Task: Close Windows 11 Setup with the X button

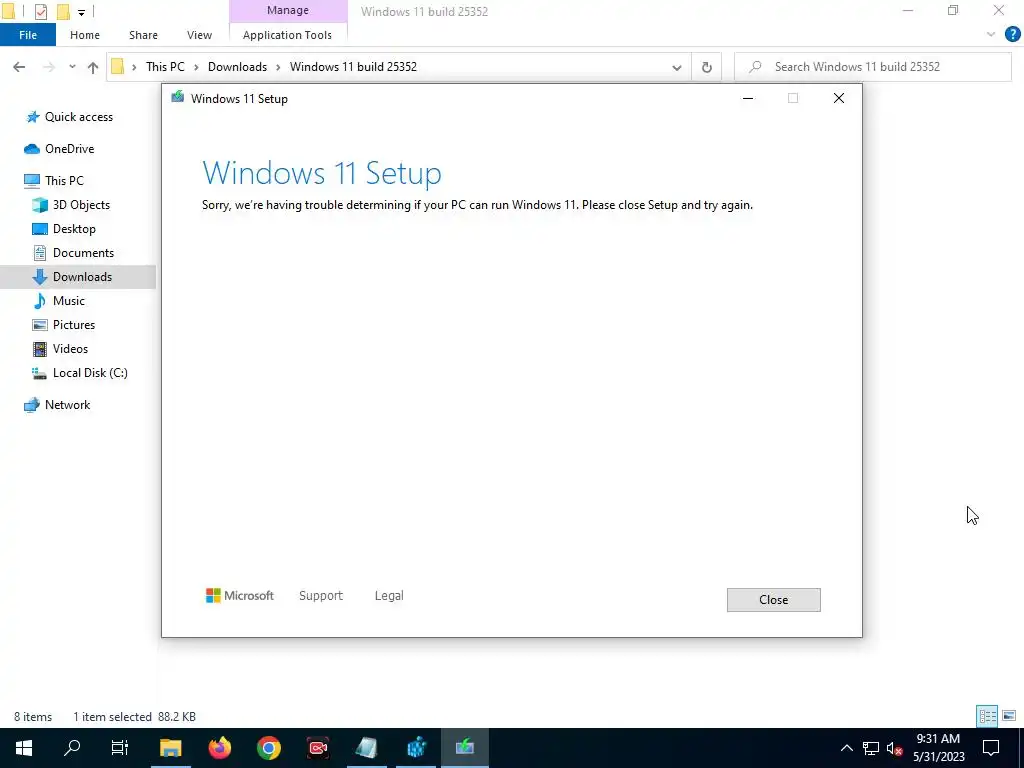Action: 839,98
